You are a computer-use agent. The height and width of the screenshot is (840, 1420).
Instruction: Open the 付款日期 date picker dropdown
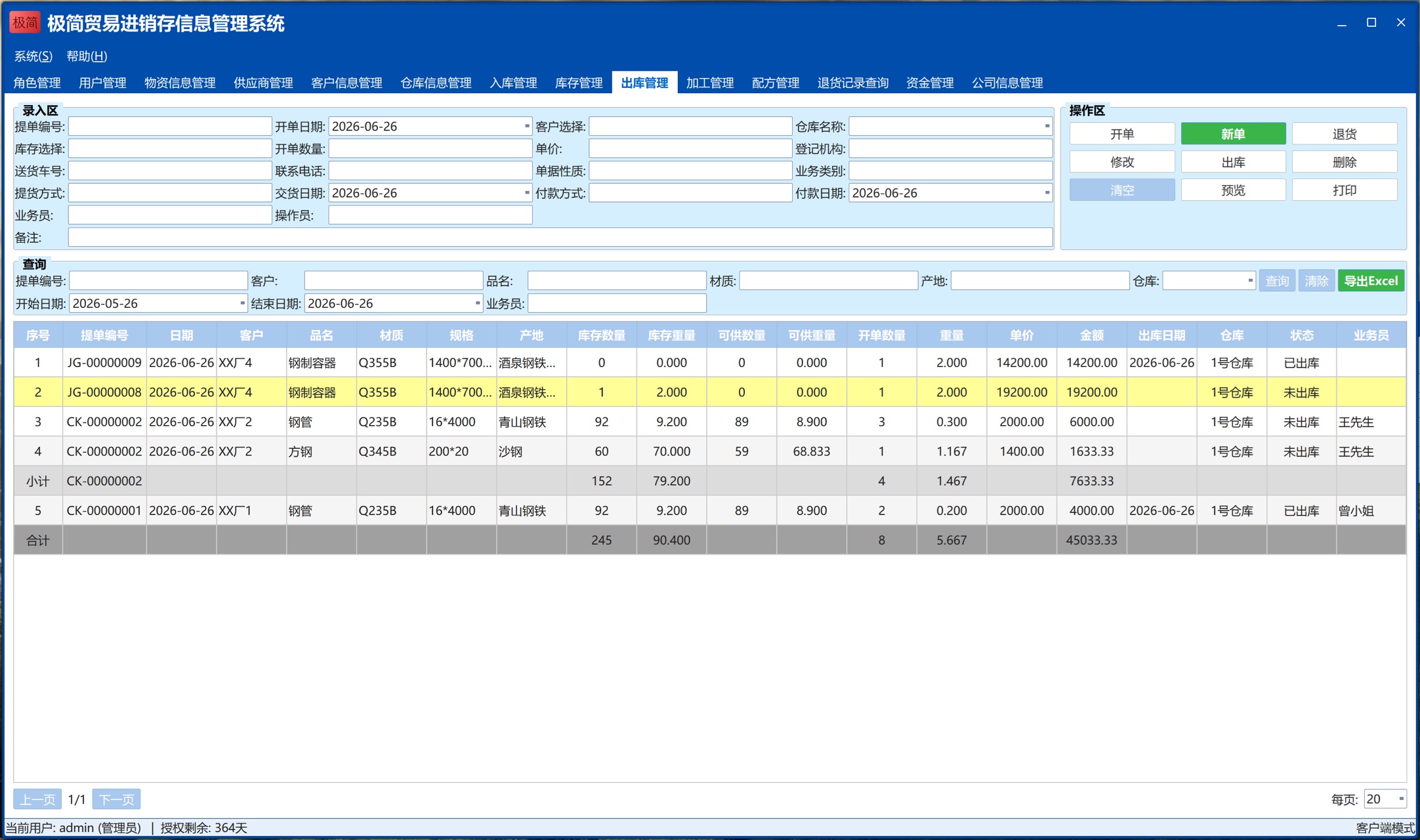click(x=1047, y=193)
